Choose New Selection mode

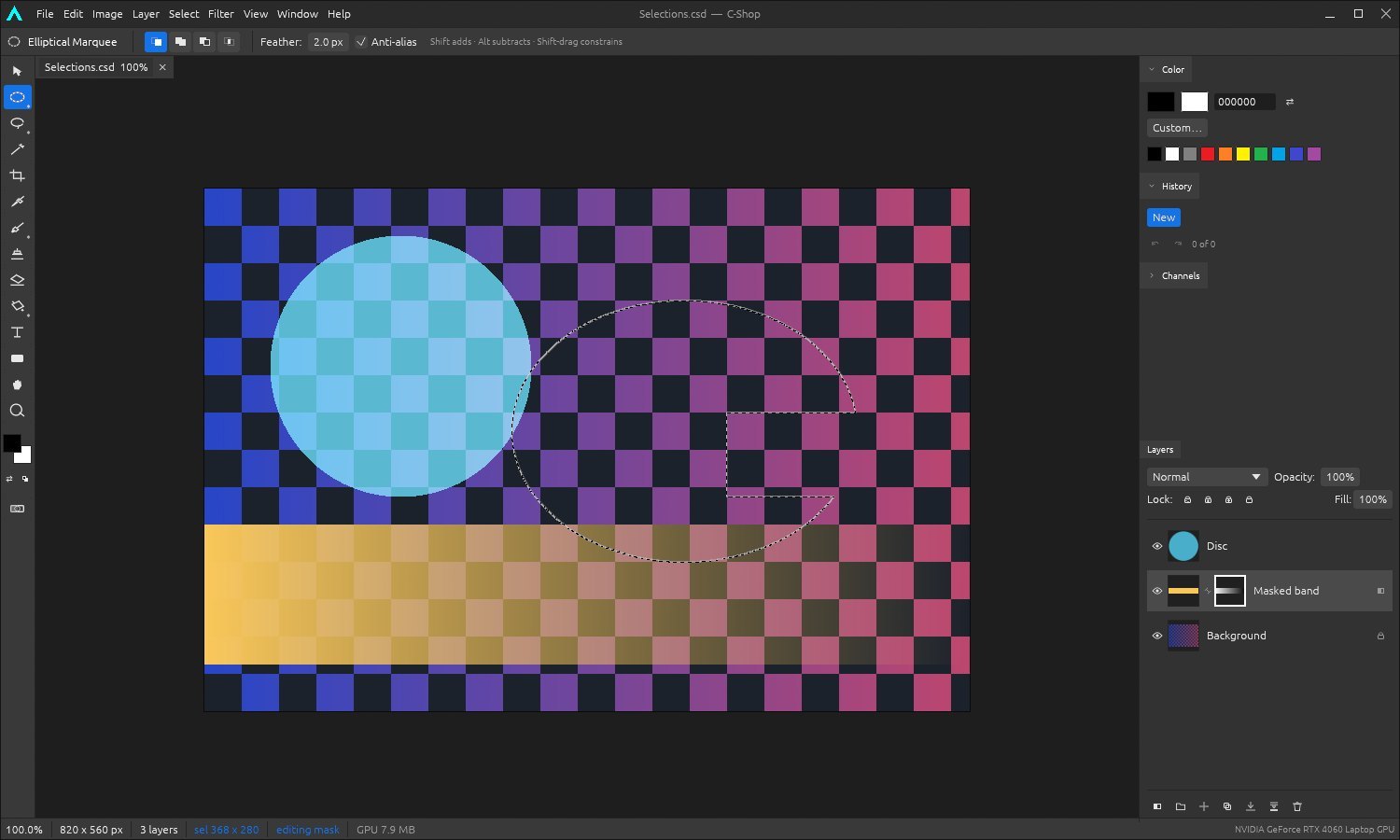pos(156,42)
